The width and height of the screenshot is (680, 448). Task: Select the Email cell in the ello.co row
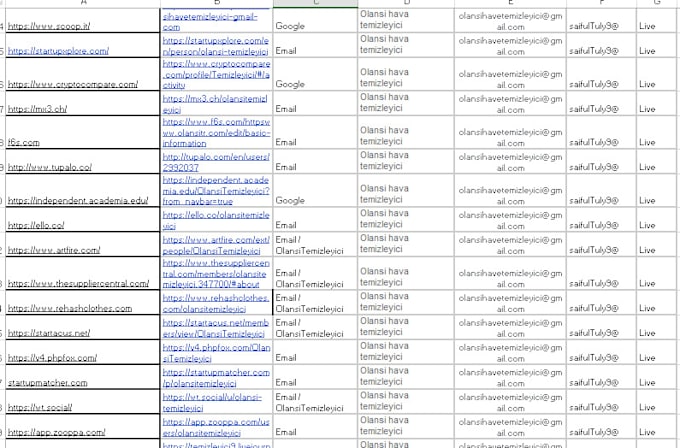pos(315,220)
